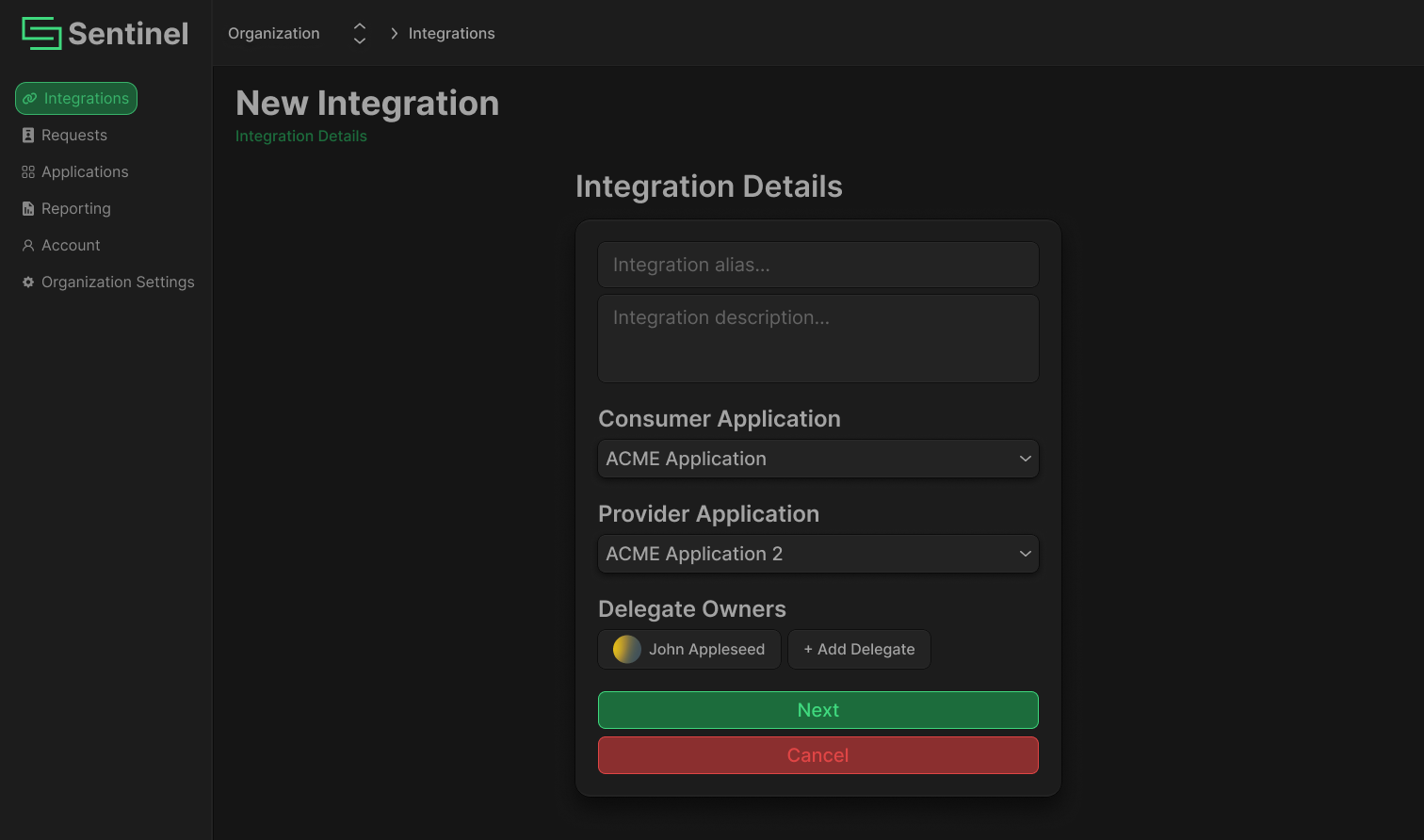Click the Consumer Application dropdown arrow
The image size is (1424, 840).
(1025, 459)
